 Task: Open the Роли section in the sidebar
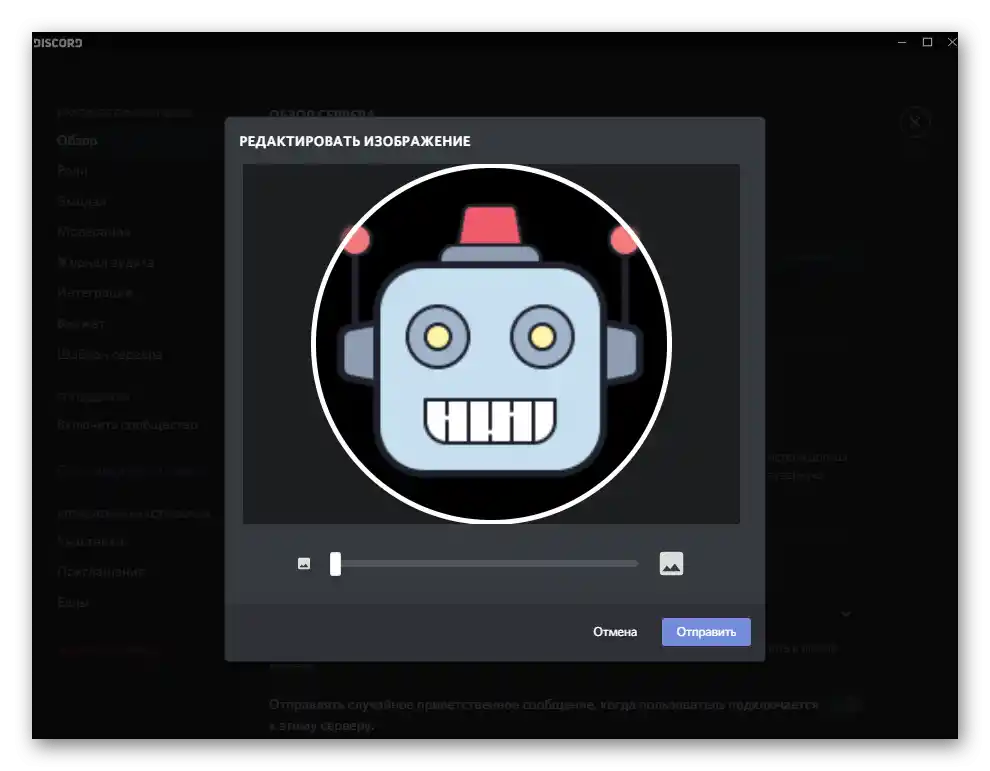[72, 170]
